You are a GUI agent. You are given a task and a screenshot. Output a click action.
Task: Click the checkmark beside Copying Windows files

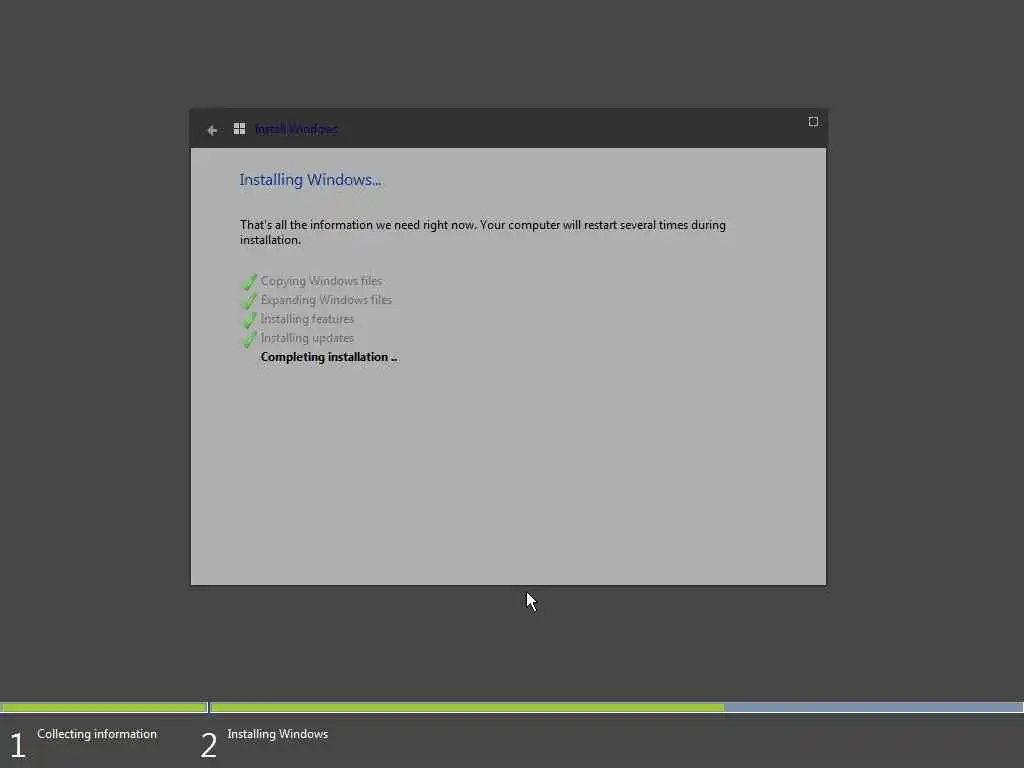click(249, 281)
